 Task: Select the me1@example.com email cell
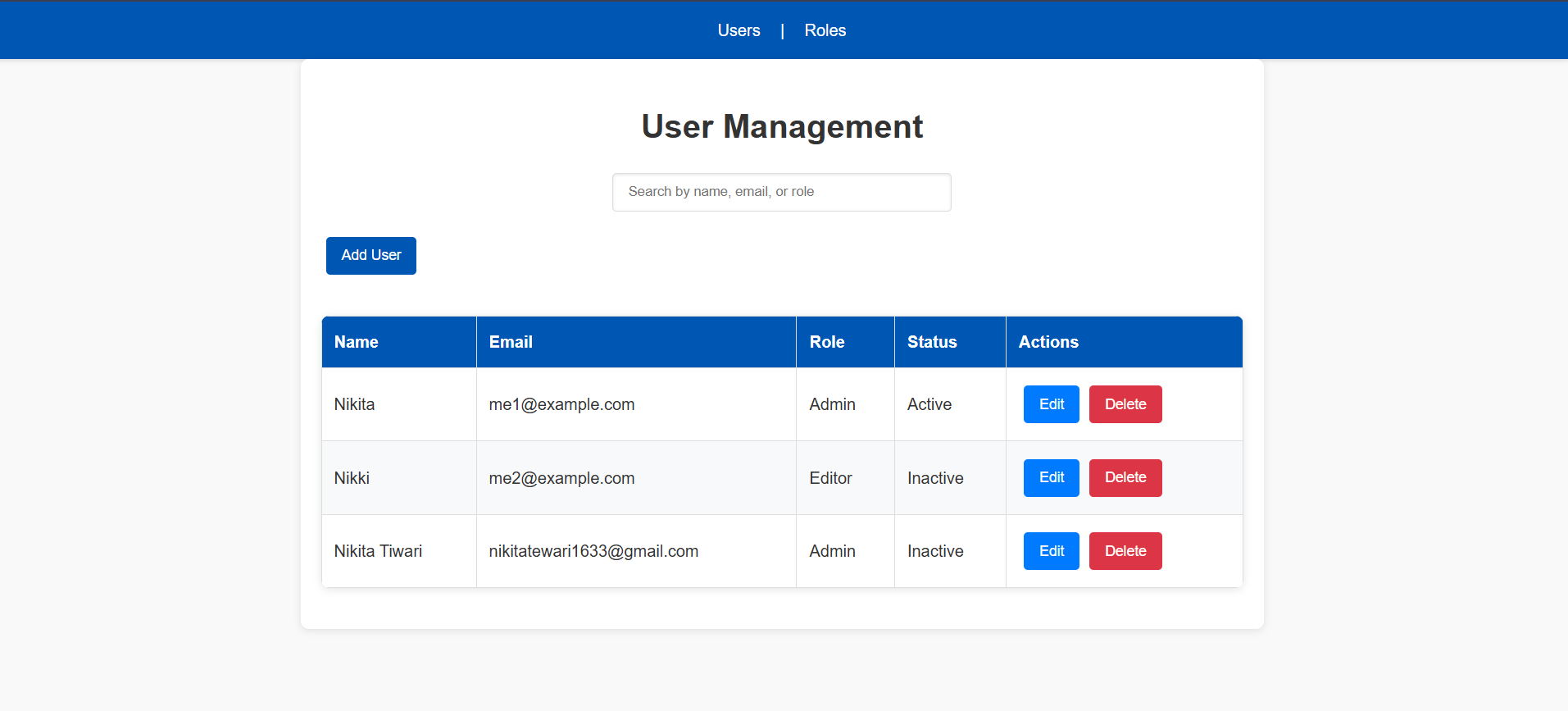coord(636,404)
